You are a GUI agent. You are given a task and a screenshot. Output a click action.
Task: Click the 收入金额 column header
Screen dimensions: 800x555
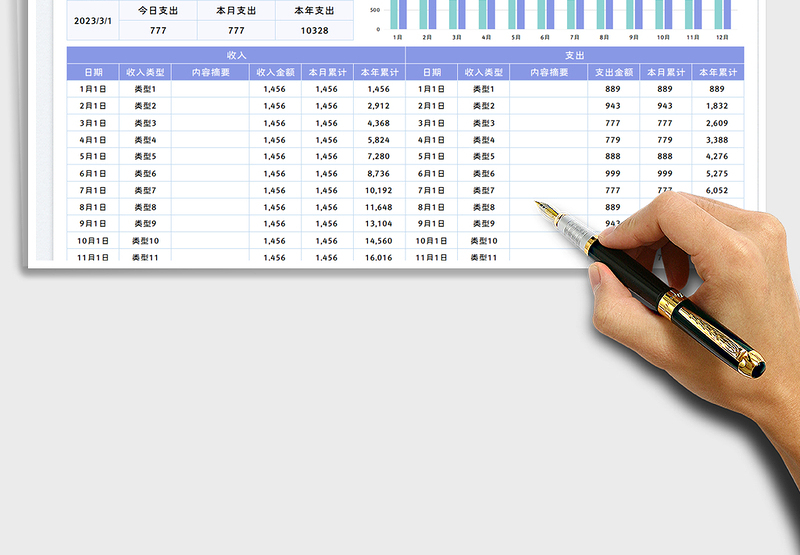coord(275,72)
